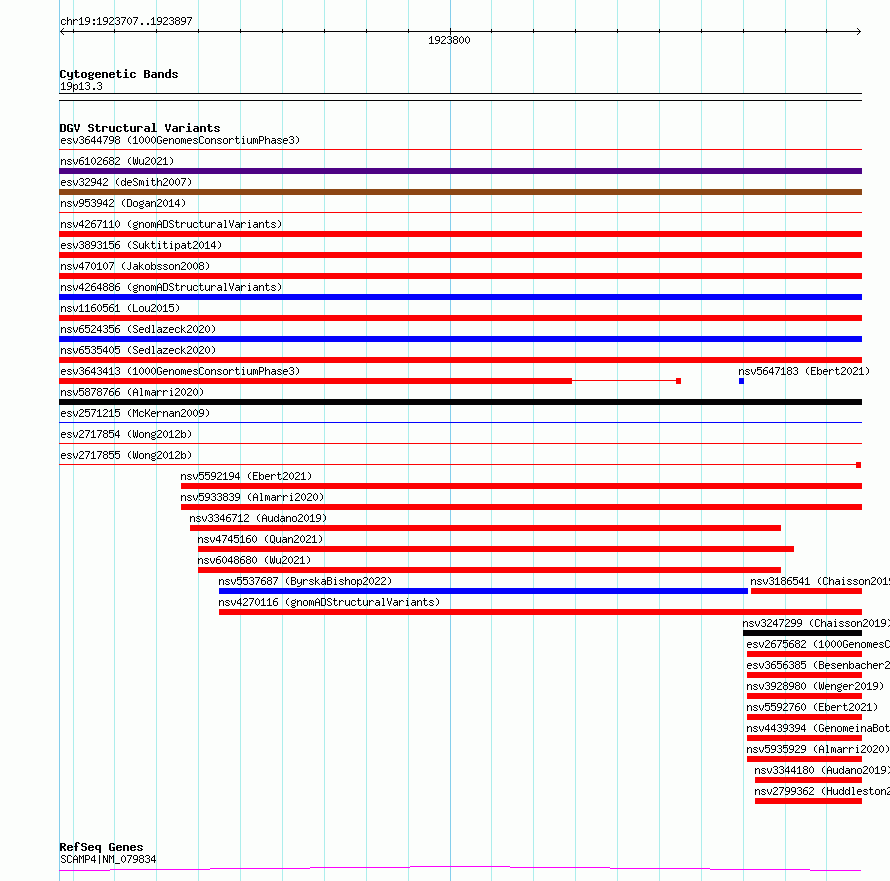Screen dimensions: 890x881
Task: Click the red bar under nsv3186541
Action: click(x=806, y=591)
